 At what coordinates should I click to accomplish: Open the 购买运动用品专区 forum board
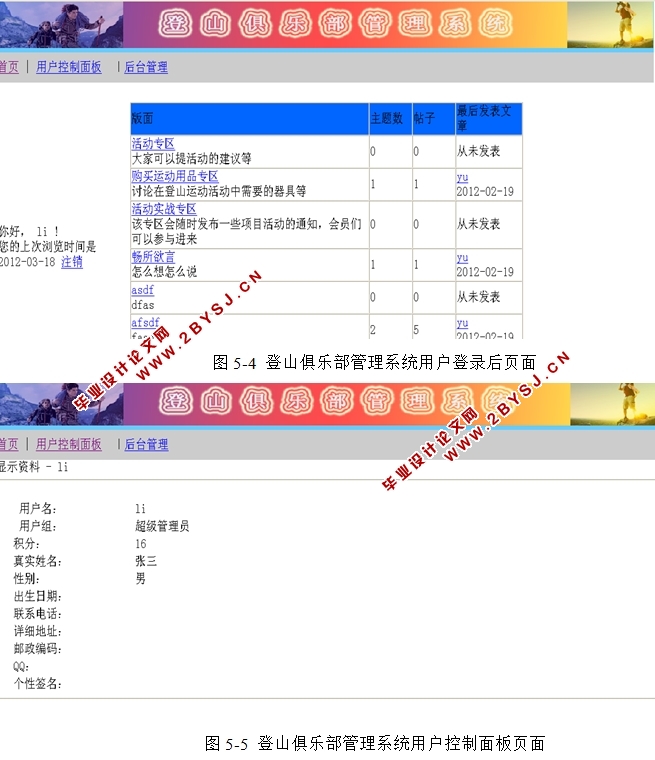[x=175, y=176]
